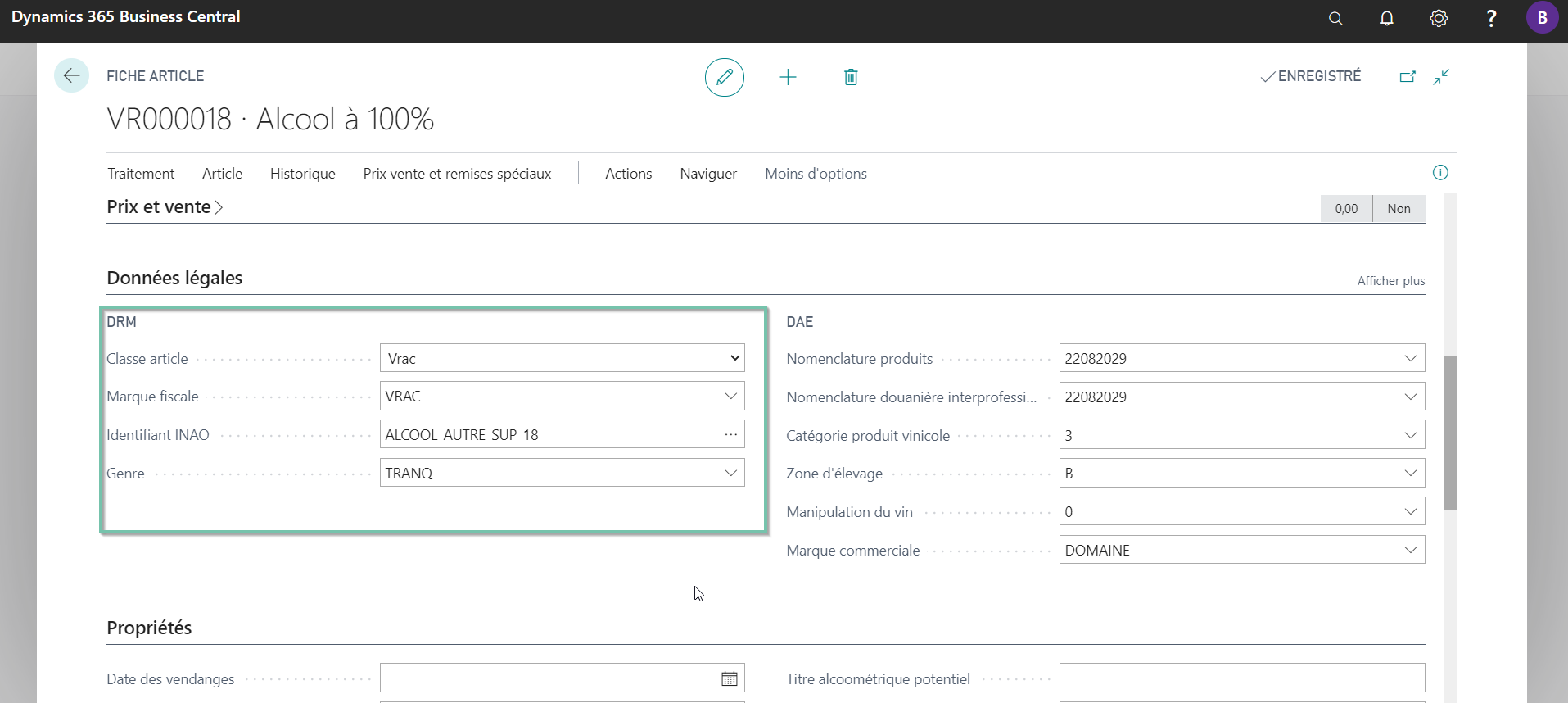Click the Titre alcoométrique potentiel input
Viewport: 1568px width, 703px height.
click(x=1242, y=678)
